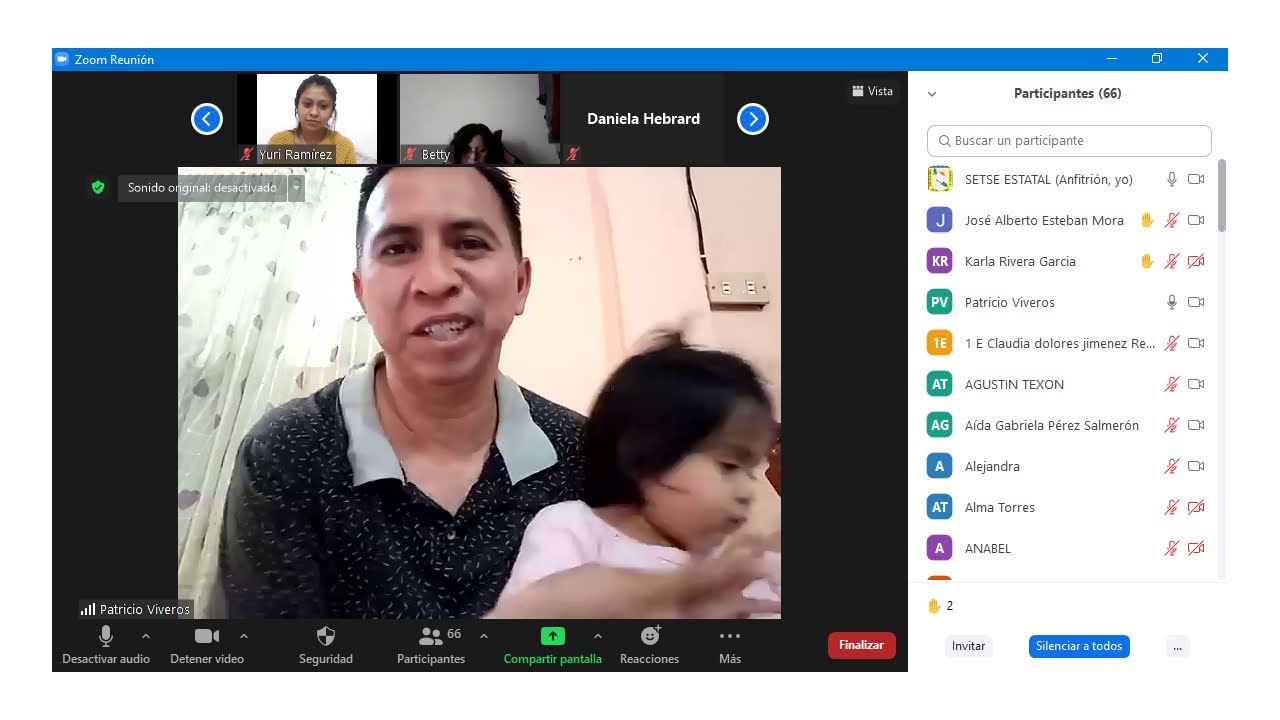Click the PV avatar for Patricio Viveros
Image resolution: width=1280 pixels, height=720 pixels.
pos(939,302)
